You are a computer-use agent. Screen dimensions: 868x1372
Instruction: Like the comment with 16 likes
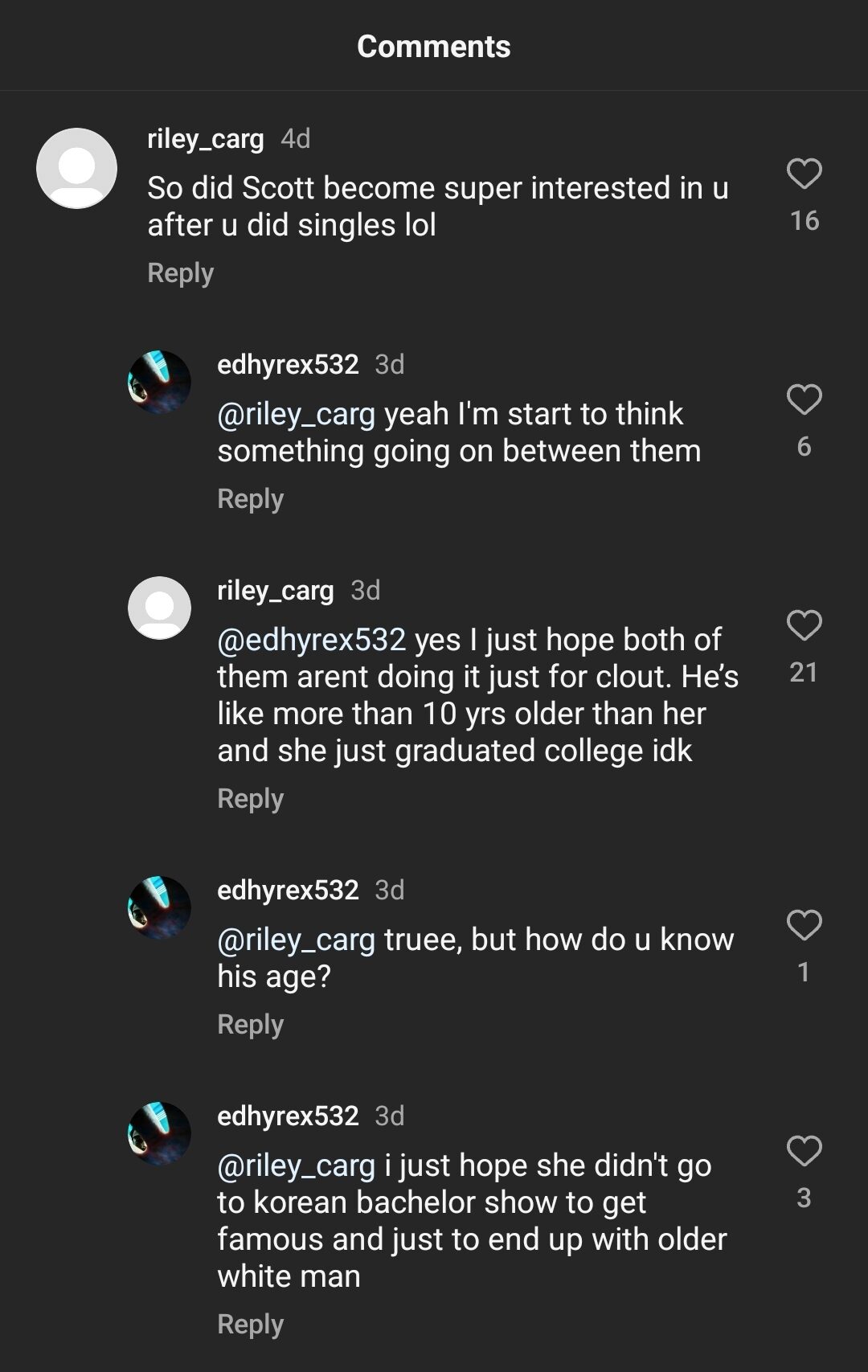point(804,174)
